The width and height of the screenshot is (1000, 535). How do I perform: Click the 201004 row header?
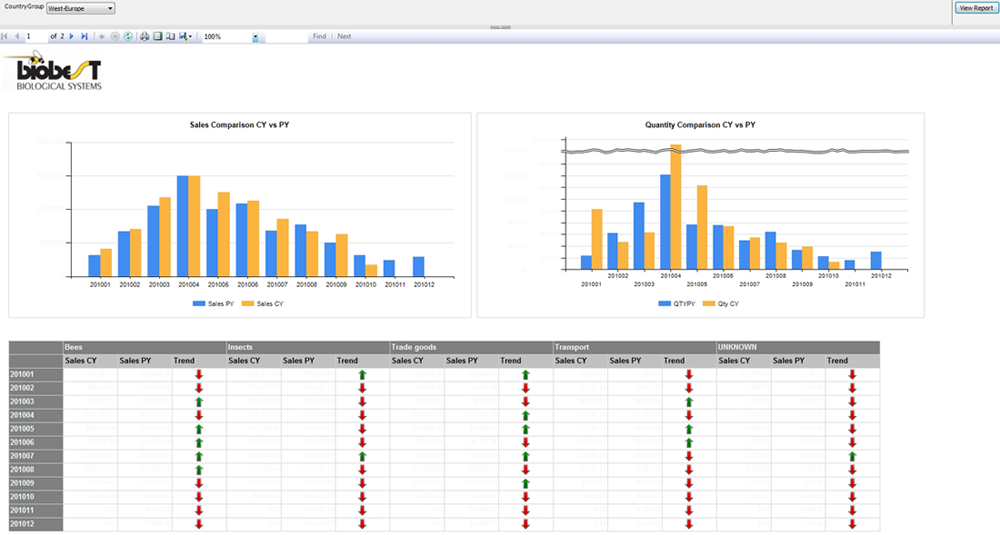click(x=36, y=415)
